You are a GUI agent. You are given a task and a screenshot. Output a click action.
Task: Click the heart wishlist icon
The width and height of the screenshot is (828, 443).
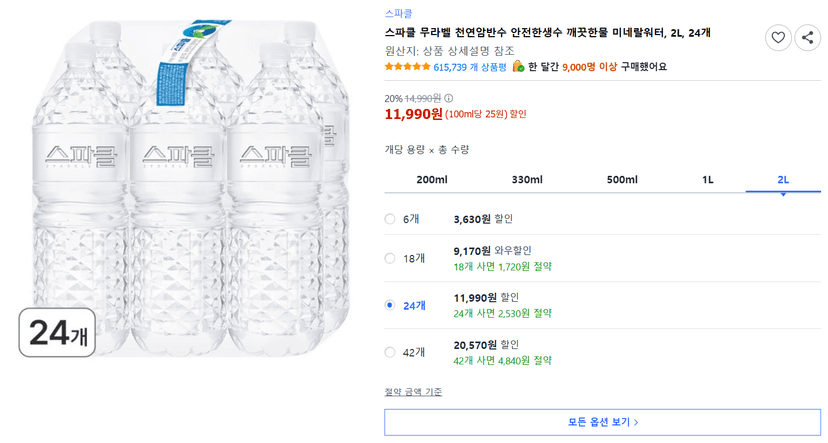[778, 37]
